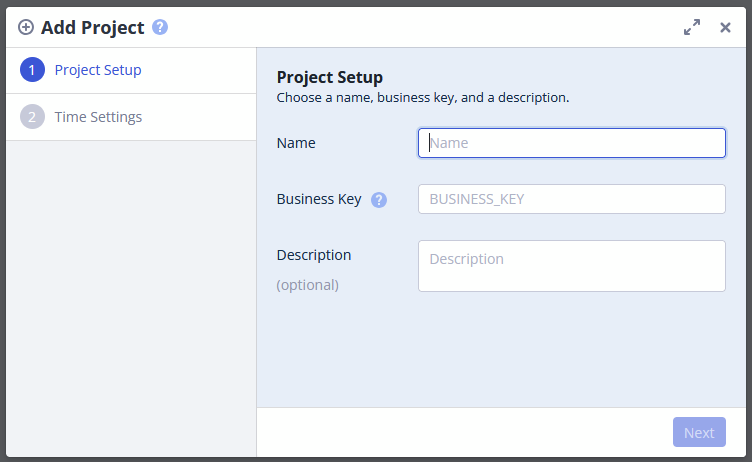Select the Project Setup step label
Image resolution: width=752 pixels, height=462 pixels.
coord(98,70)
